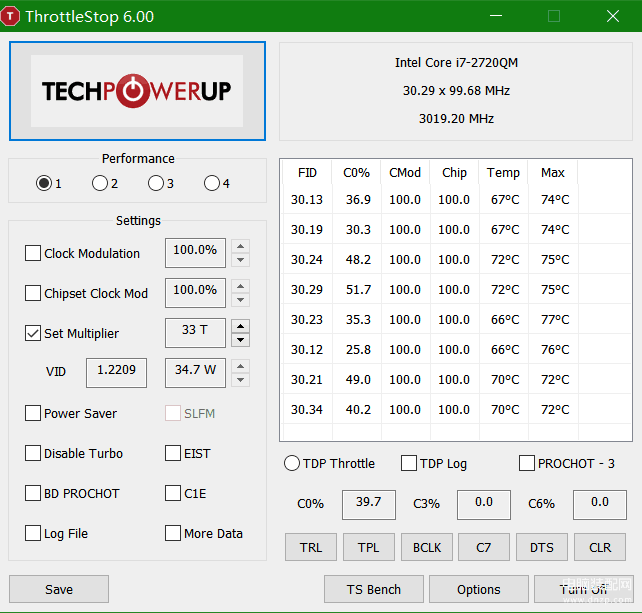Uncheck the Set Multiplier checkbox
Image resolution: width=642 pixels, height=613 pixels.
33,333
